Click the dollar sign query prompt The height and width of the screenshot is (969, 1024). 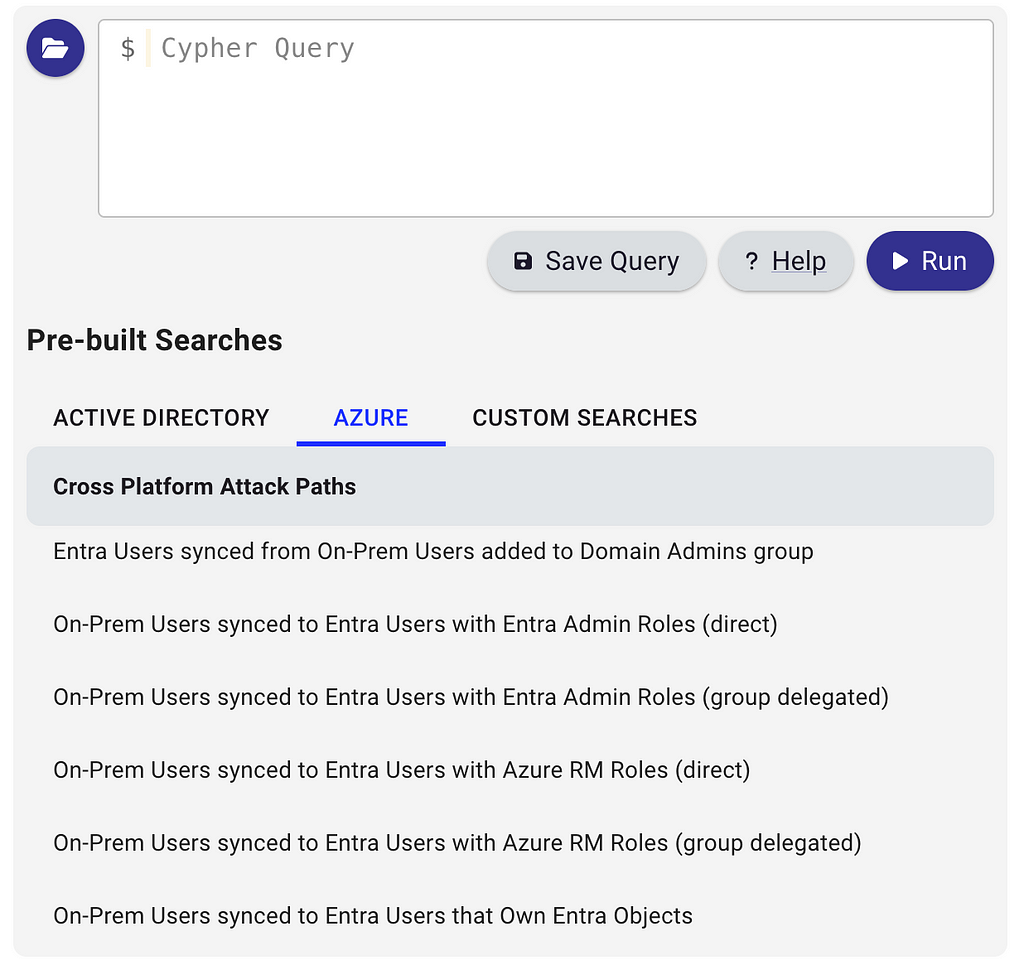(128, 48)
